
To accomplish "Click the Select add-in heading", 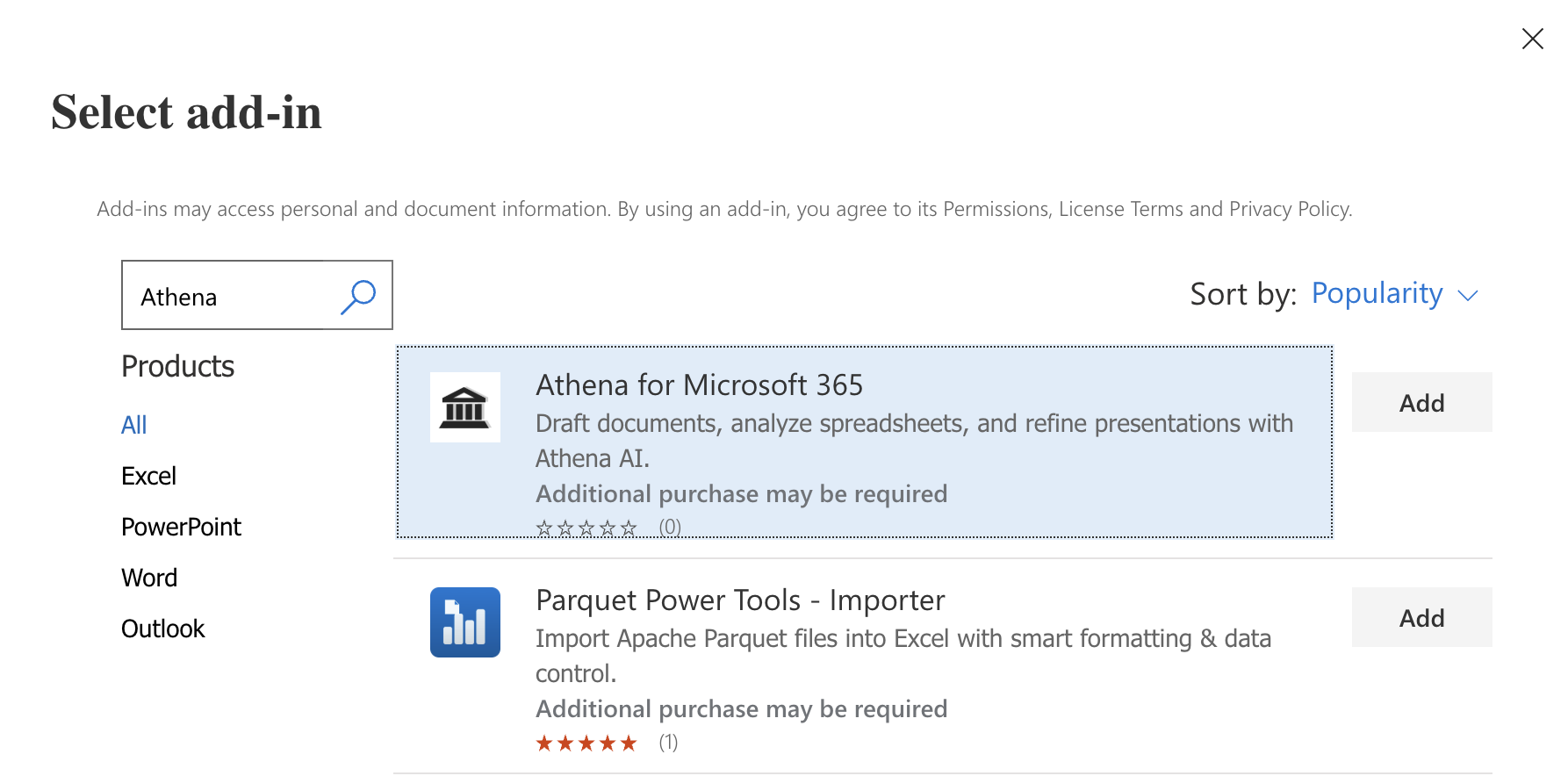I will [x=186, y=112].
